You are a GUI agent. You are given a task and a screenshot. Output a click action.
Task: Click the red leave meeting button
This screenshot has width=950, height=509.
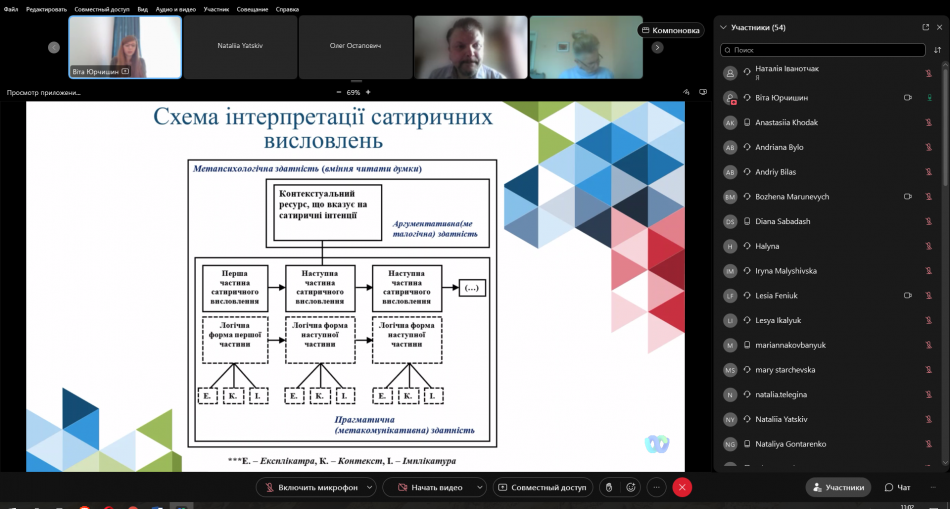[x=682, y=487]
